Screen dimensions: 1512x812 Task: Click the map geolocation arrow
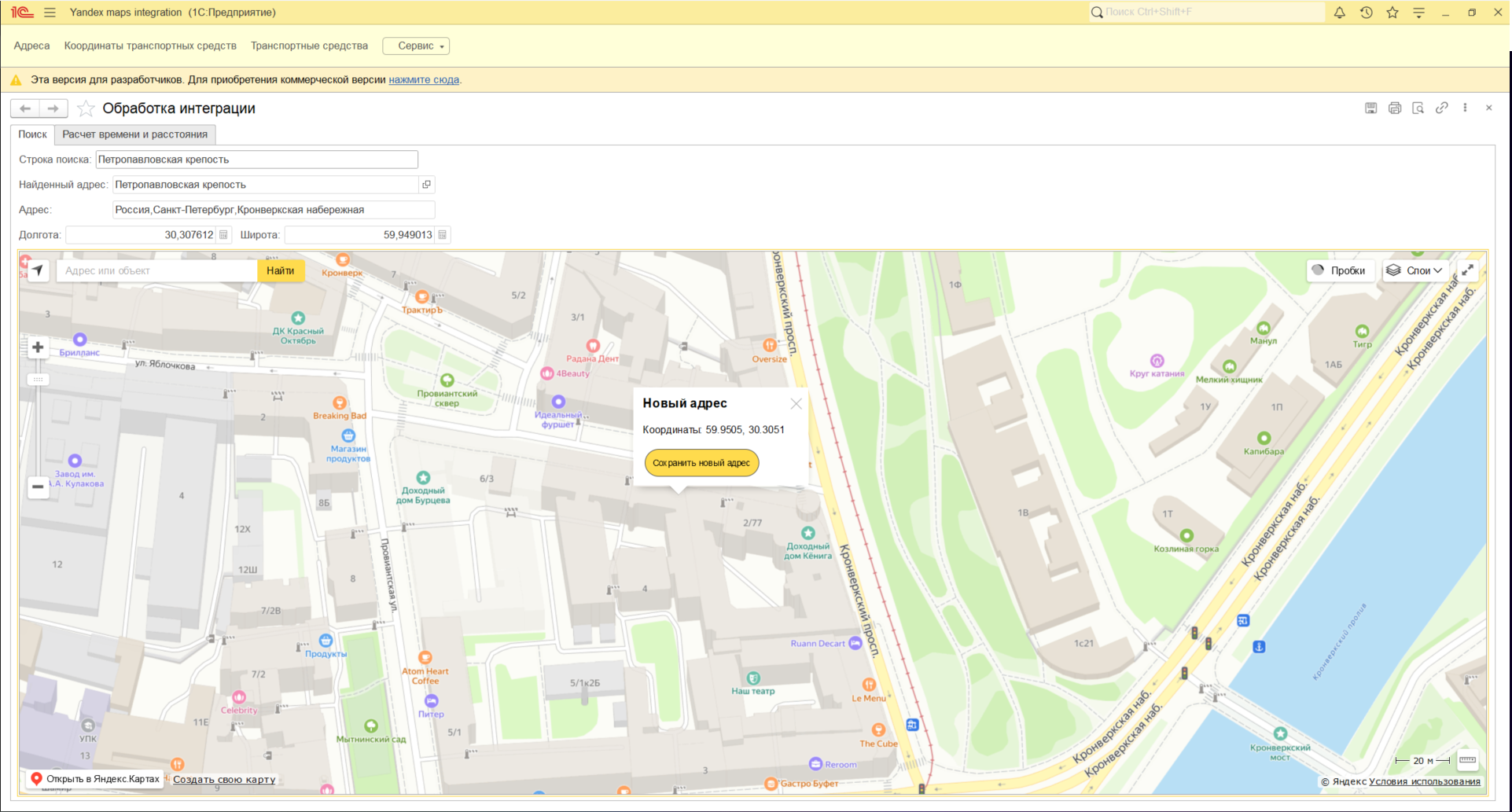click(38, 270)
